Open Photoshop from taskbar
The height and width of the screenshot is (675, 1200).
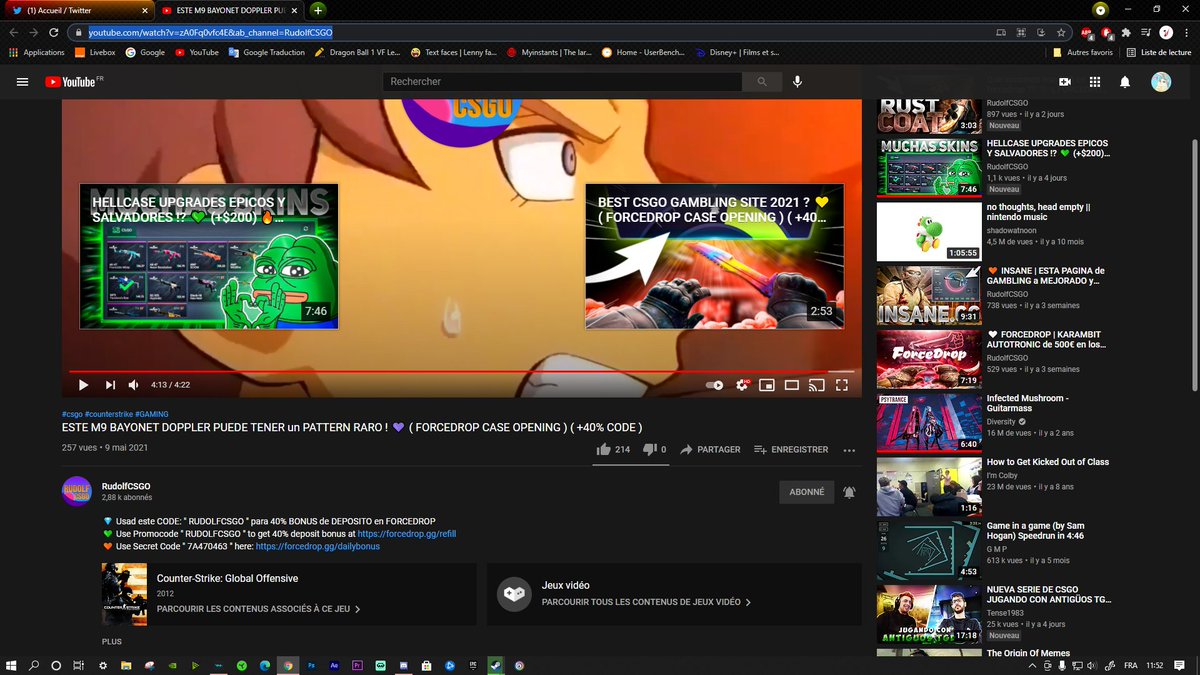310,665
